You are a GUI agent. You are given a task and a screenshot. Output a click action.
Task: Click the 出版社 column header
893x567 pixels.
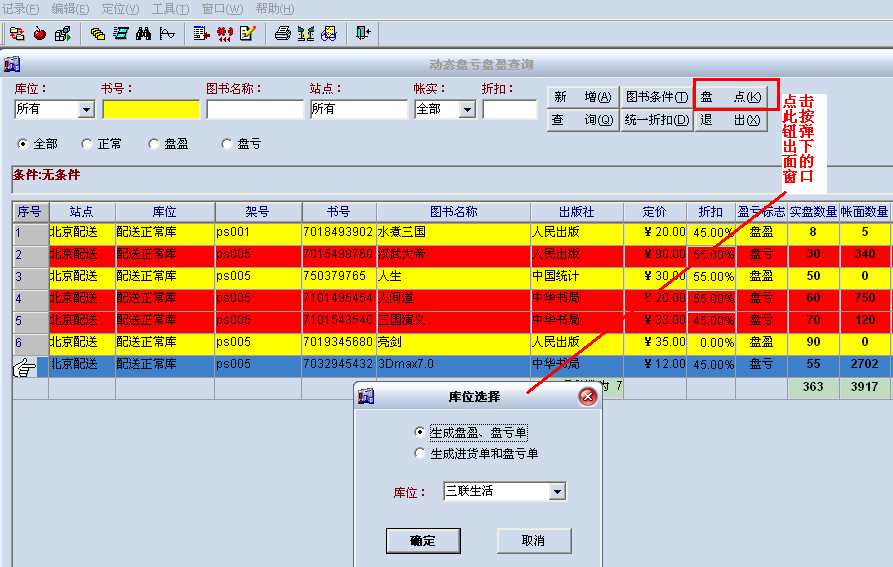577,212
